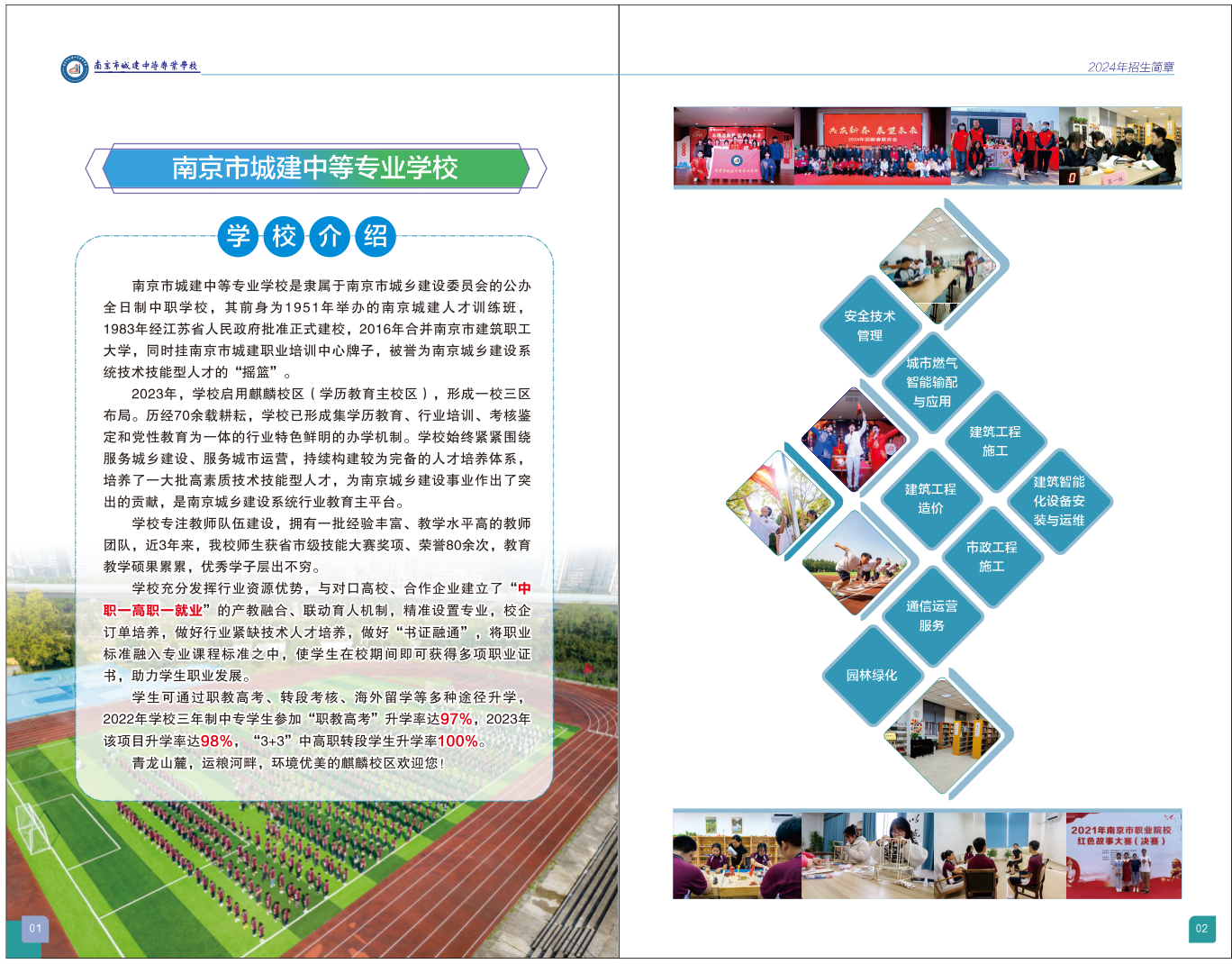Open the classroom diamond photo at top
Screen dimensions: 1232x964
[938, 266]
